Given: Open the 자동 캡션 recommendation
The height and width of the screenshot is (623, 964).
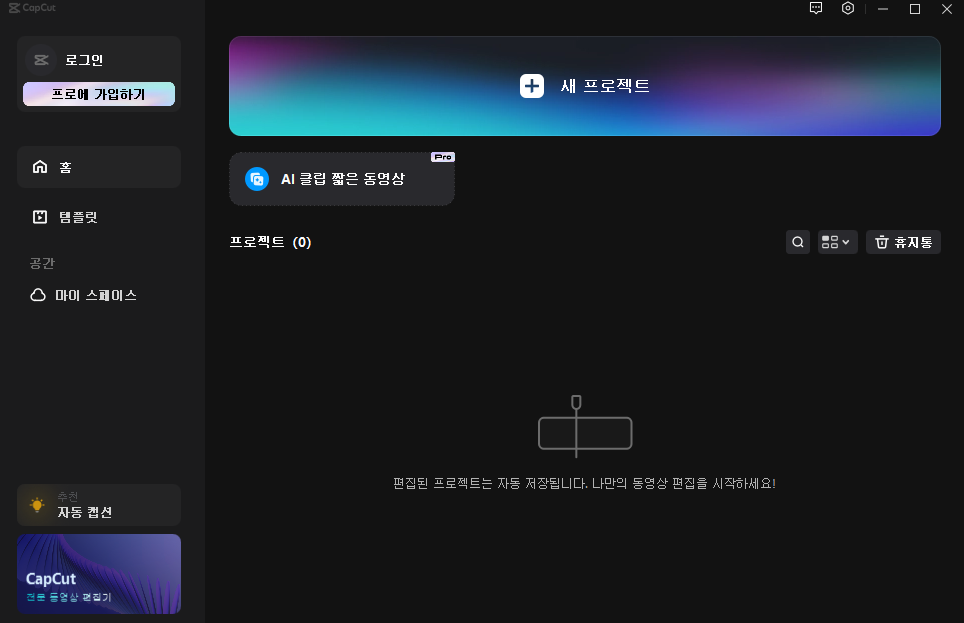Looking at the screenshot, I should [x=99, y=505].
